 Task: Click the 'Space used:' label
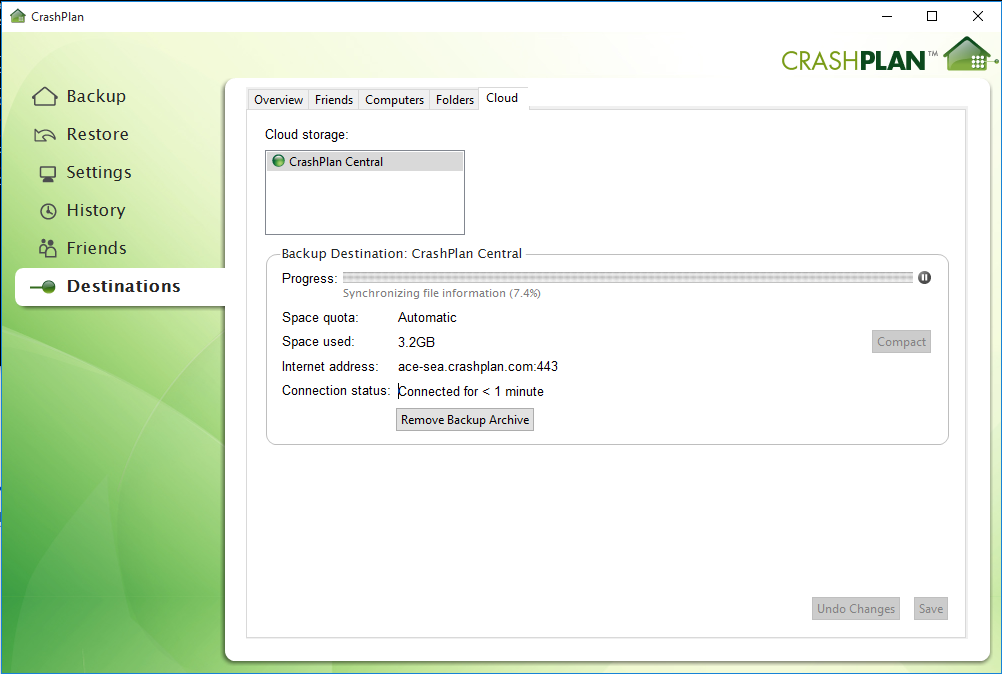coord(318,342)
